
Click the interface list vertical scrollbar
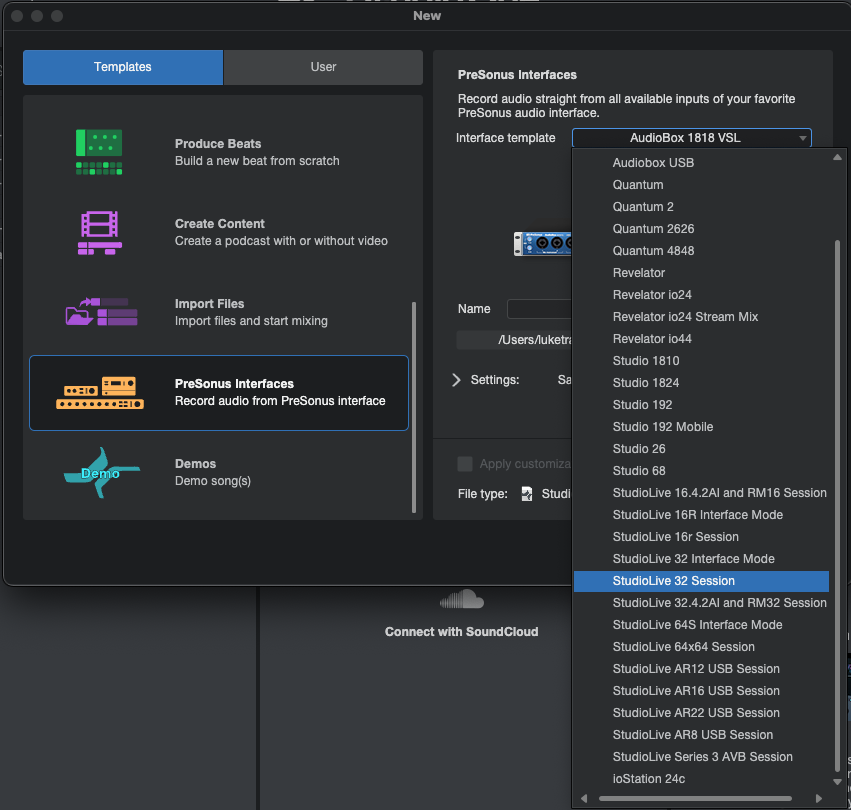pyautogui.click(x=837, y=505)
